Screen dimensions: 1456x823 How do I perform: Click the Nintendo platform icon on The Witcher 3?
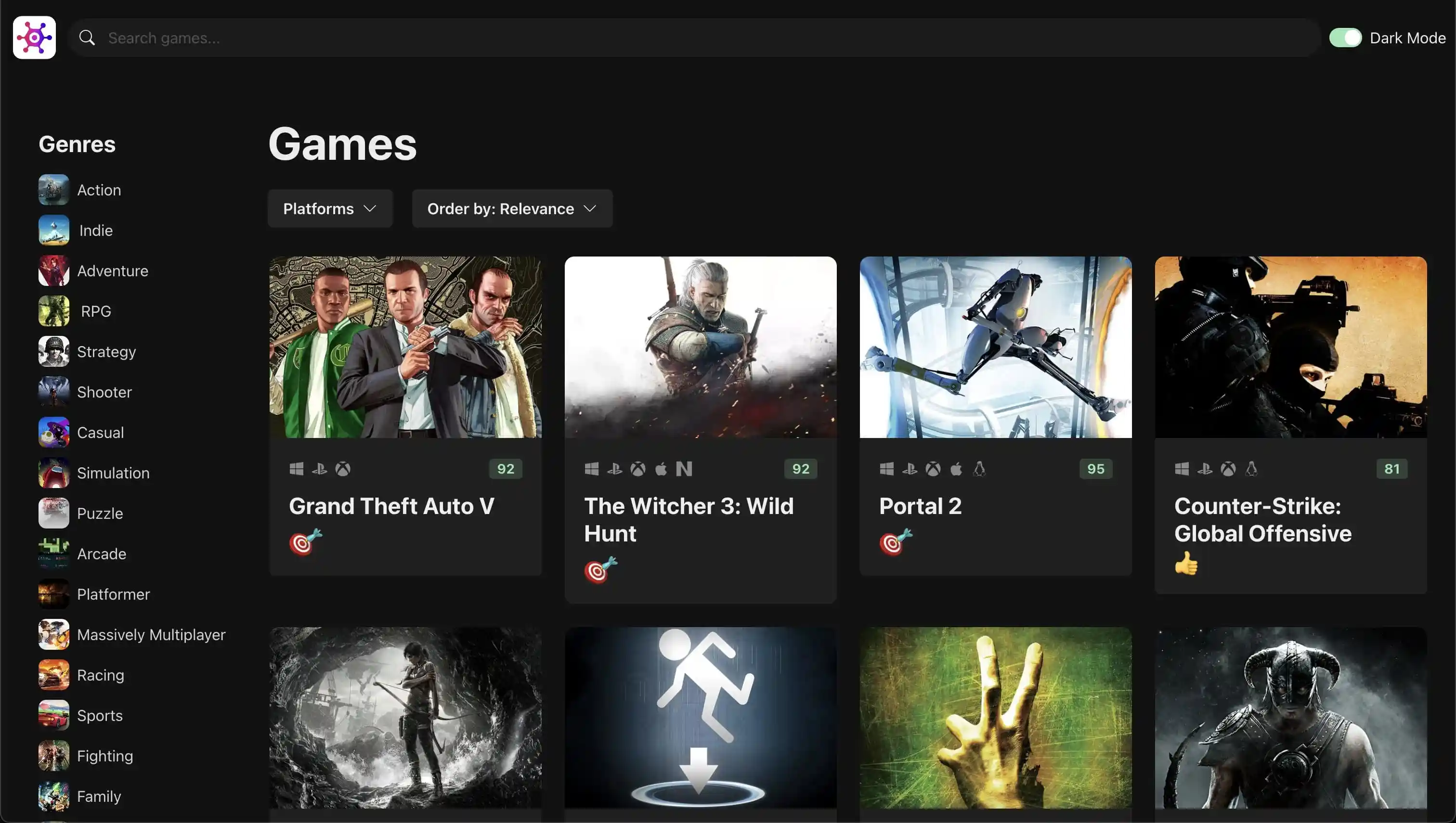[684, 469]
